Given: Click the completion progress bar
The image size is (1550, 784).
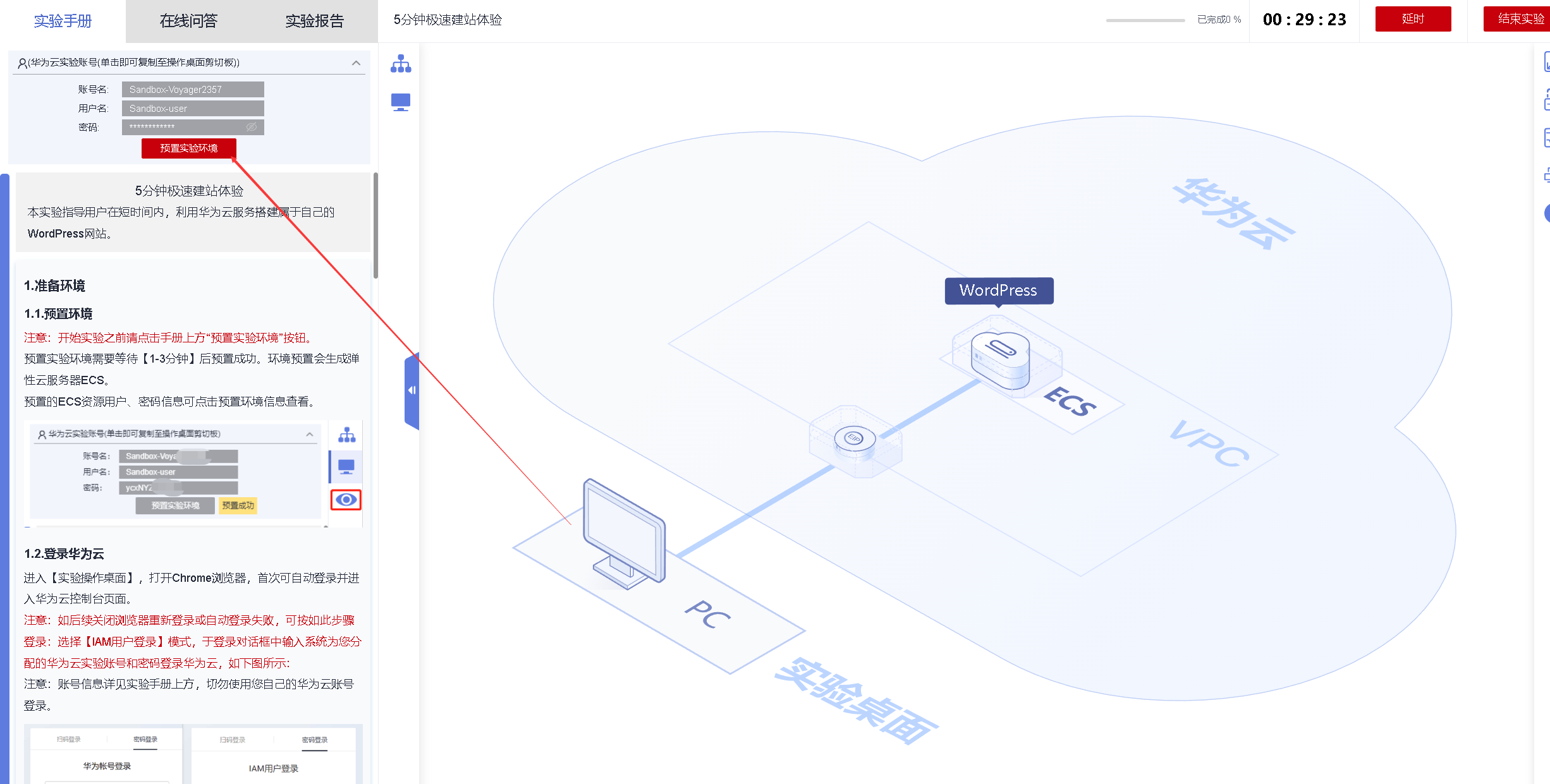Looking at the screenshot, I should (1145, 20).
